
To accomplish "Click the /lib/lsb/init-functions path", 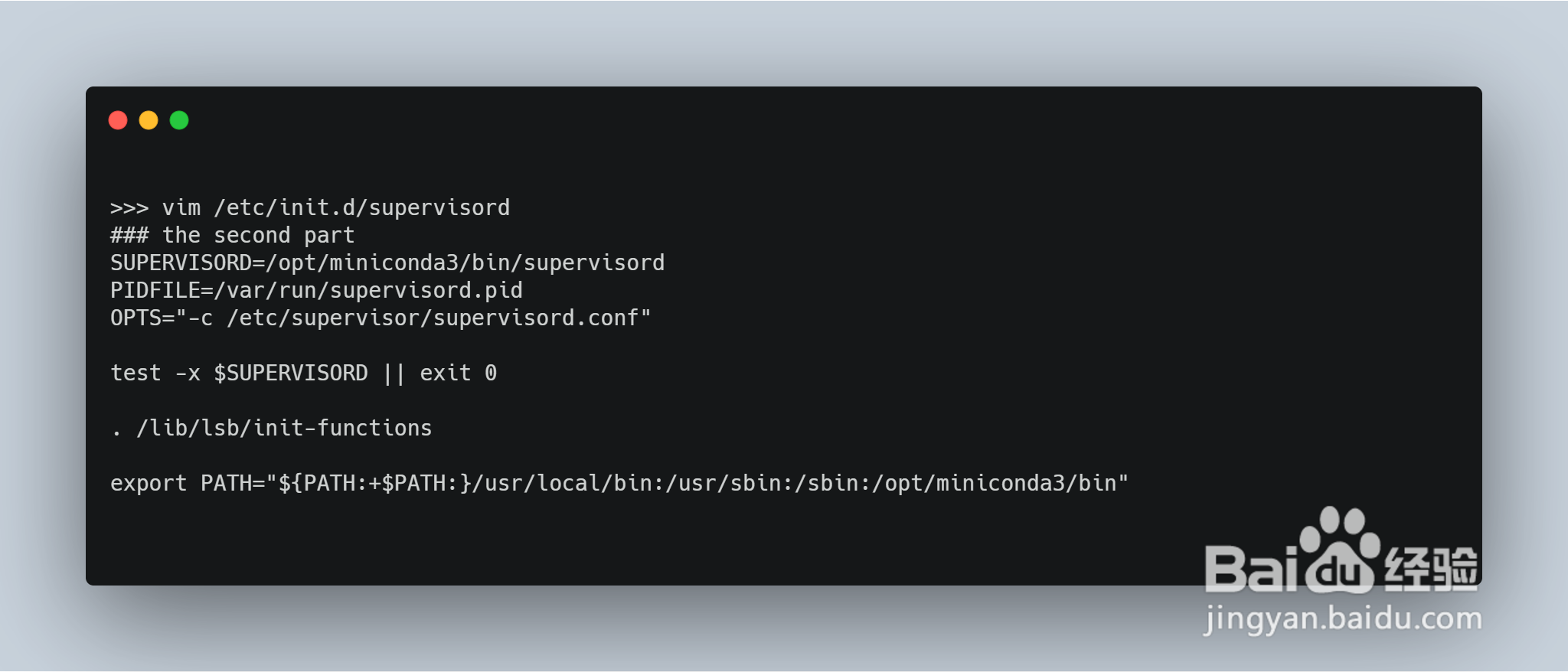I will (x=284, y=429).
